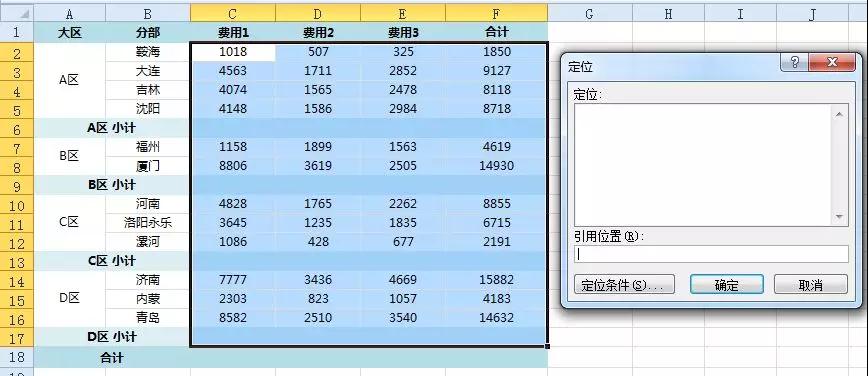868x376 pixels.
Task: Select column G header
Action: pos(590,13)
